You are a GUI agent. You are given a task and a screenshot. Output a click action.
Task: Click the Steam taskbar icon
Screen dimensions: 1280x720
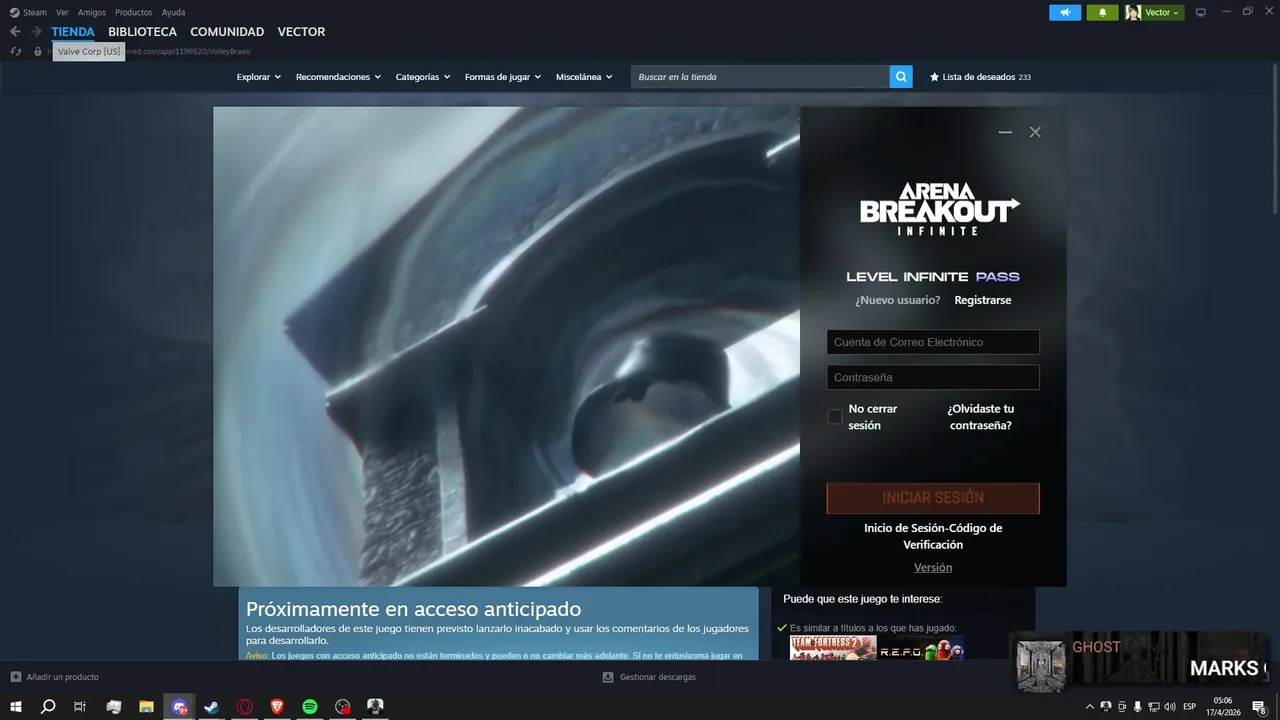[x=212, y=706]
